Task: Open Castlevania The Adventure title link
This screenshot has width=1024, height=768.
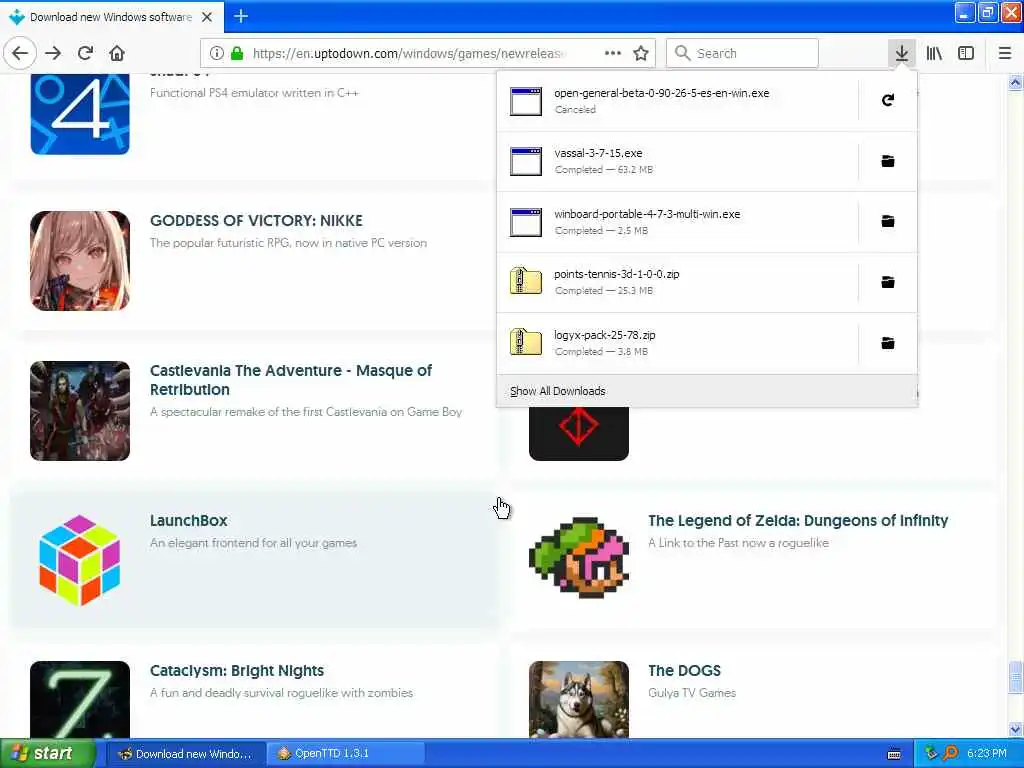Action: [x=291, y=380]
